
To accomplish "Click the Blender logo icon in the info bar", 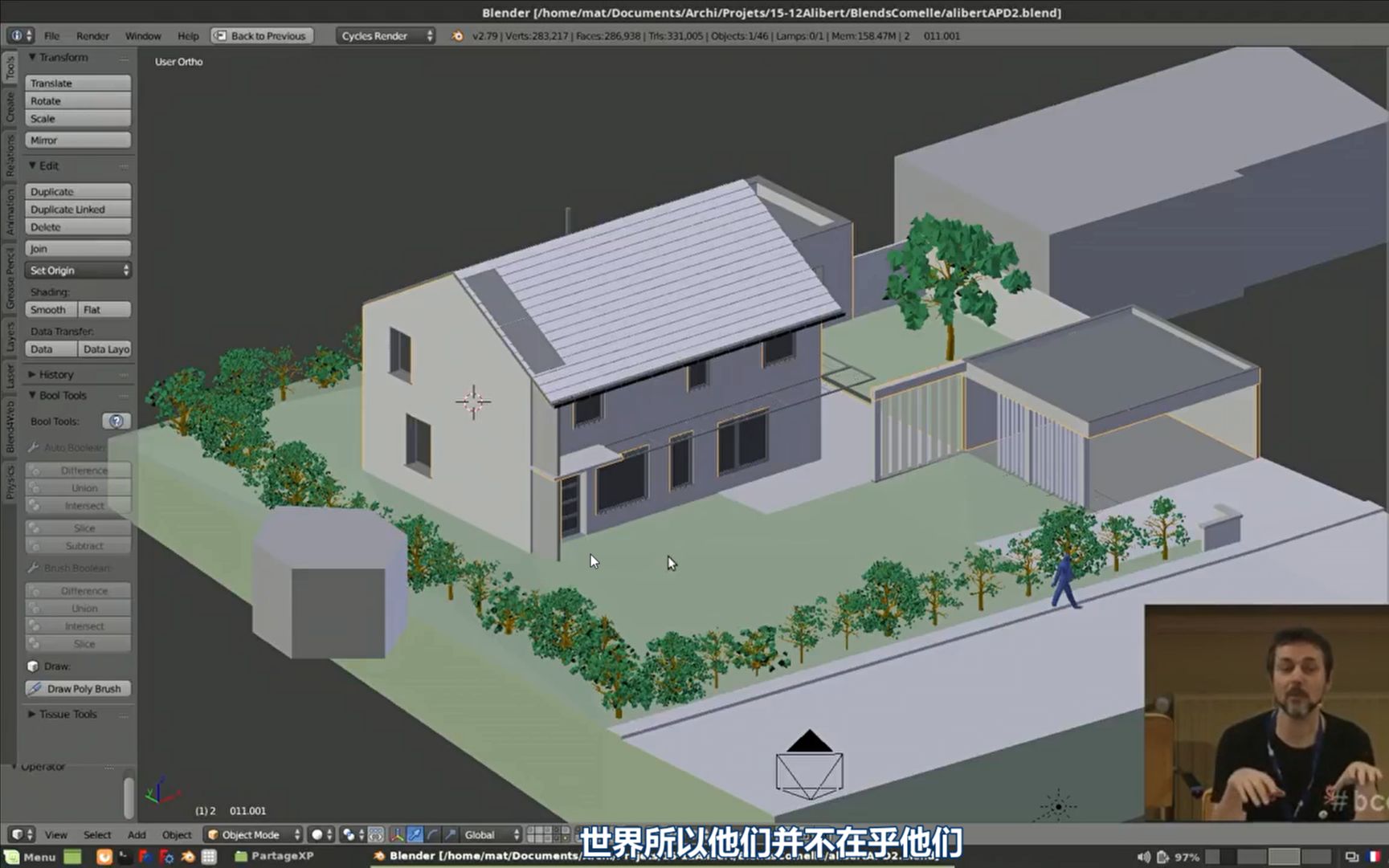I will tap(458, 35).
